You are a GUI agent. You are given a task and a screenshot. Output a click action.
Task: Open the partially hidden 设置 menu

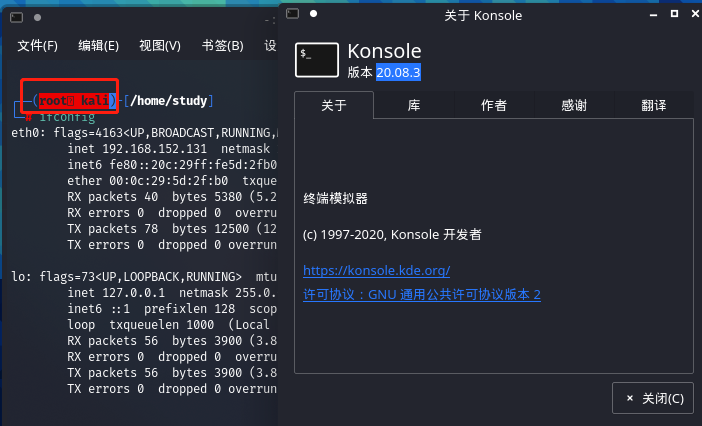click(269, 46)
